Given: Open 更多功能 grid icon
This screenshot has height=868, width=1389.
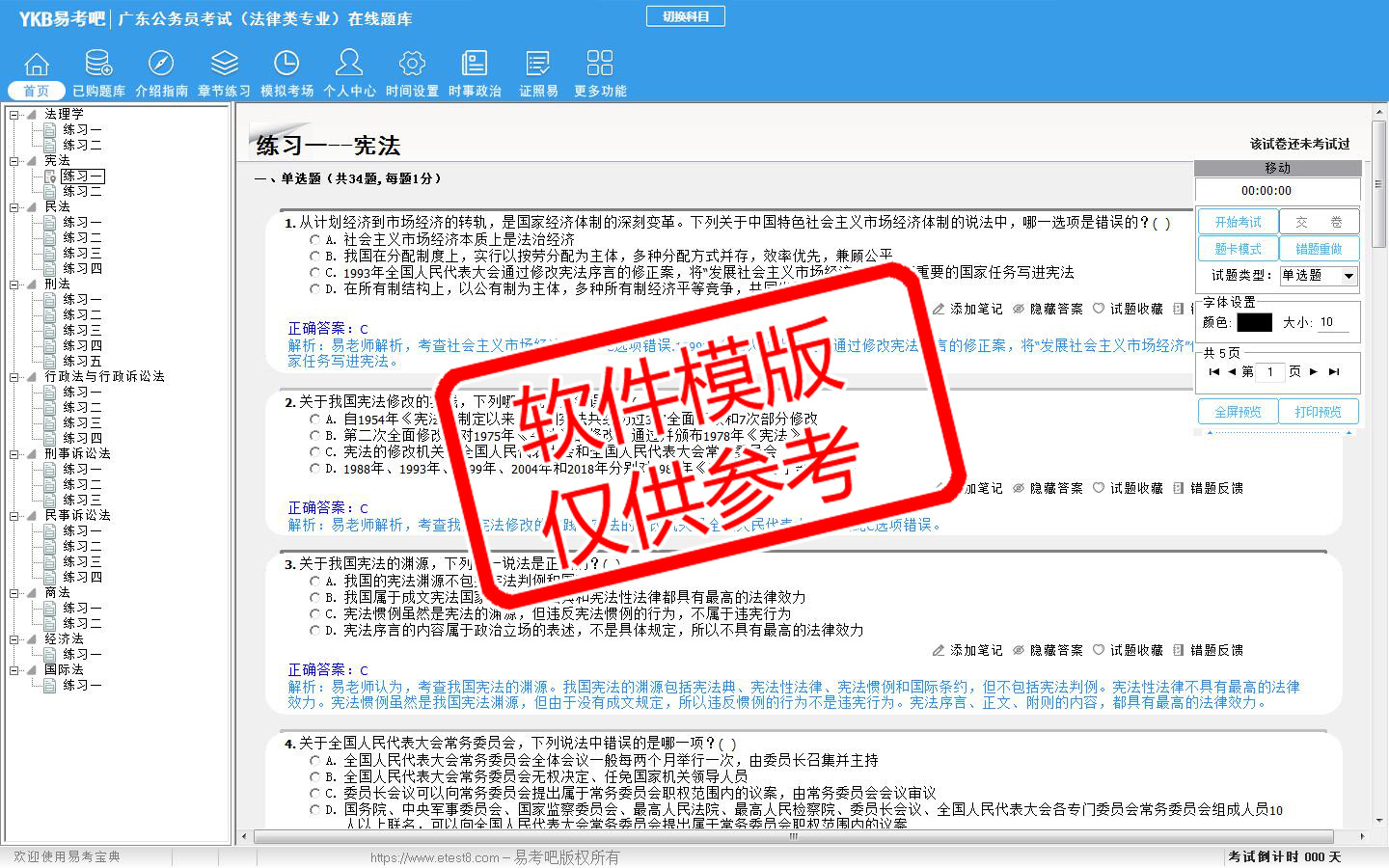Looking at the screenshot, I should click(x=600, y=64).
